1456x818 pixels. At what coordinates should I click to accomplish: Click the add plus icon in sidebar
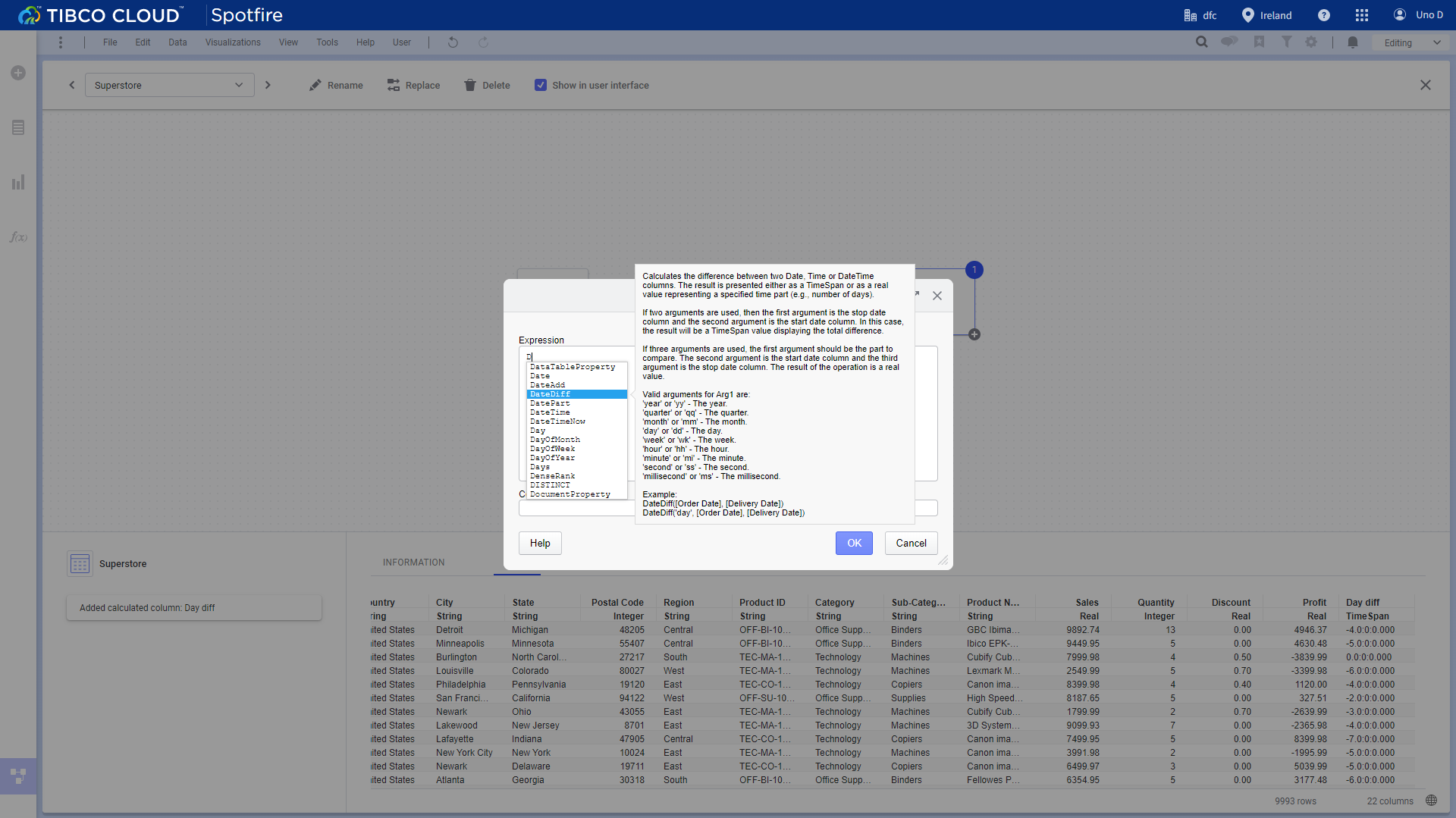pos(18,73)
